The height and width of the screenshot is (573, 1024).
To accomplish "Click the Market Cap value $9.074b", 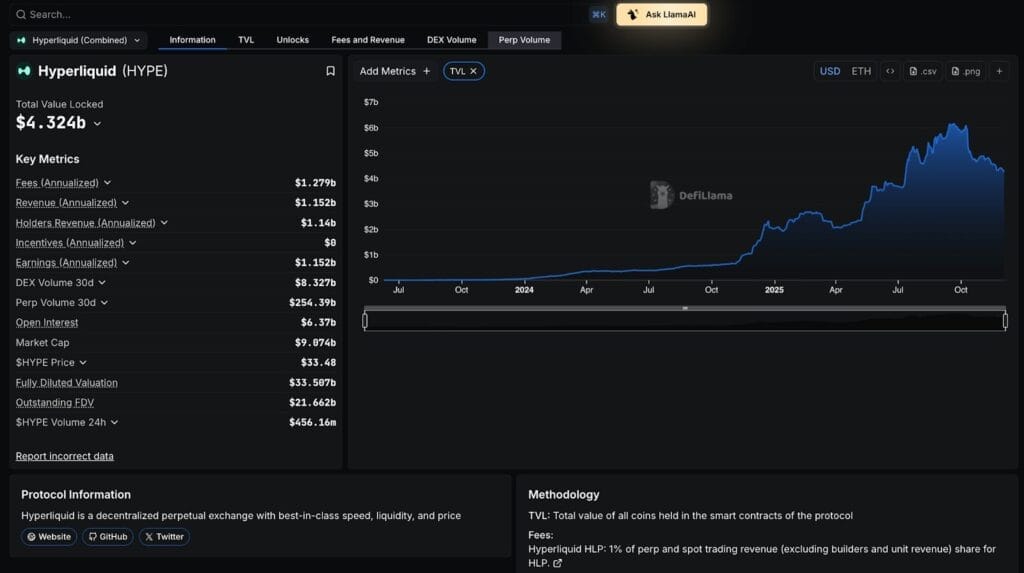I will coord(315,342).
